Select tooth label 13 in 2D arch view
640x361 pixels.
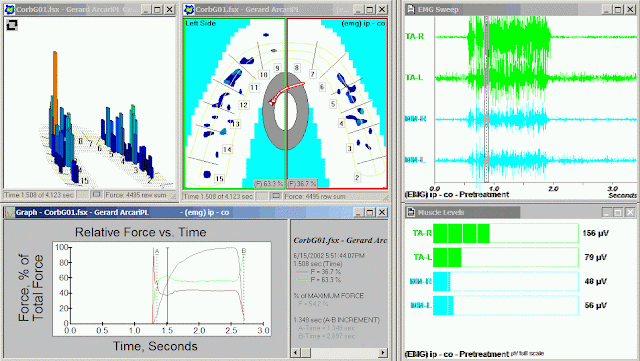(x=236, y=124)
